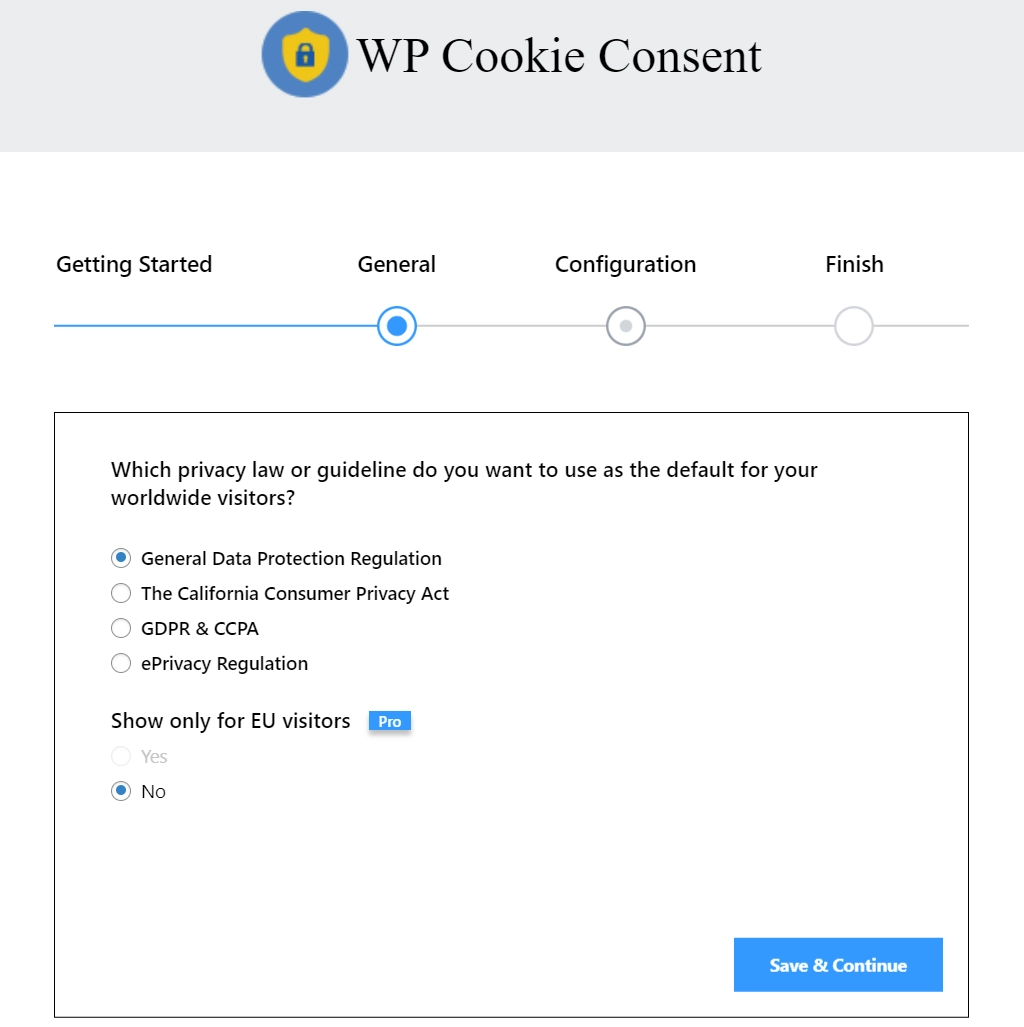Click the highlighted General step circle

point(396,326)
